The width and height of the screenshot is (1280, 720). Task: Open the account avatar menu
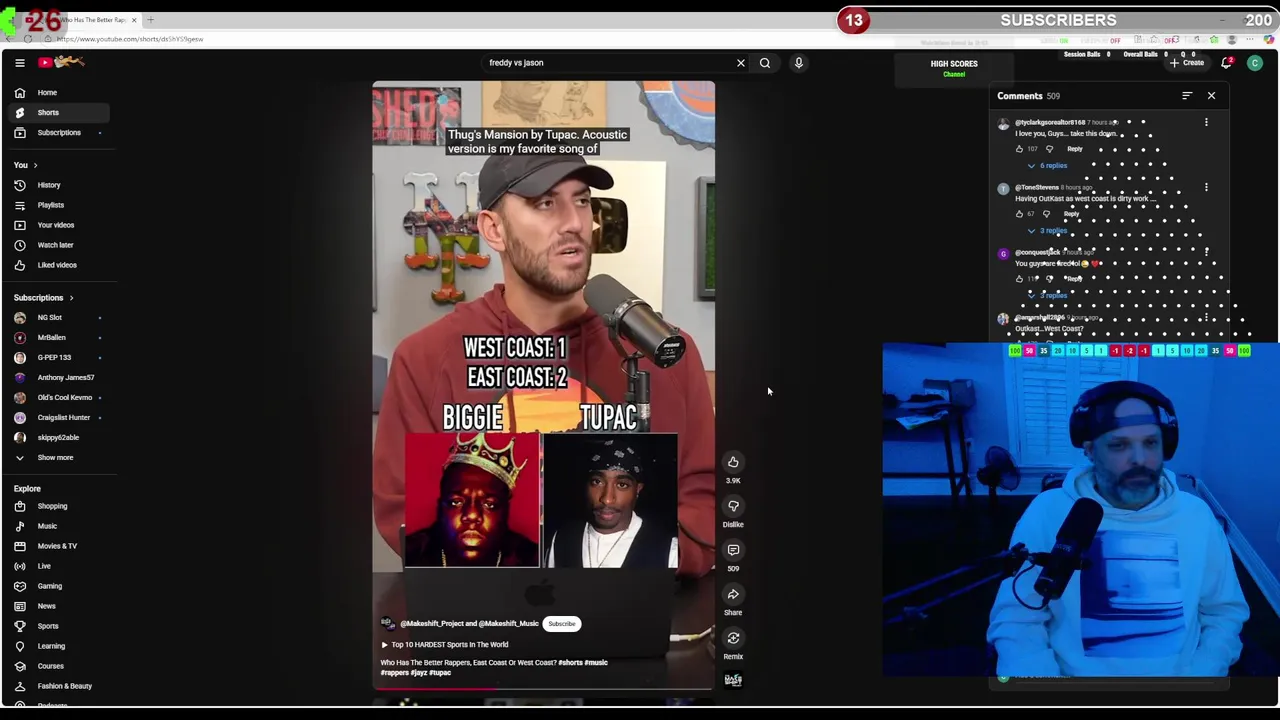click(1255, 63)
